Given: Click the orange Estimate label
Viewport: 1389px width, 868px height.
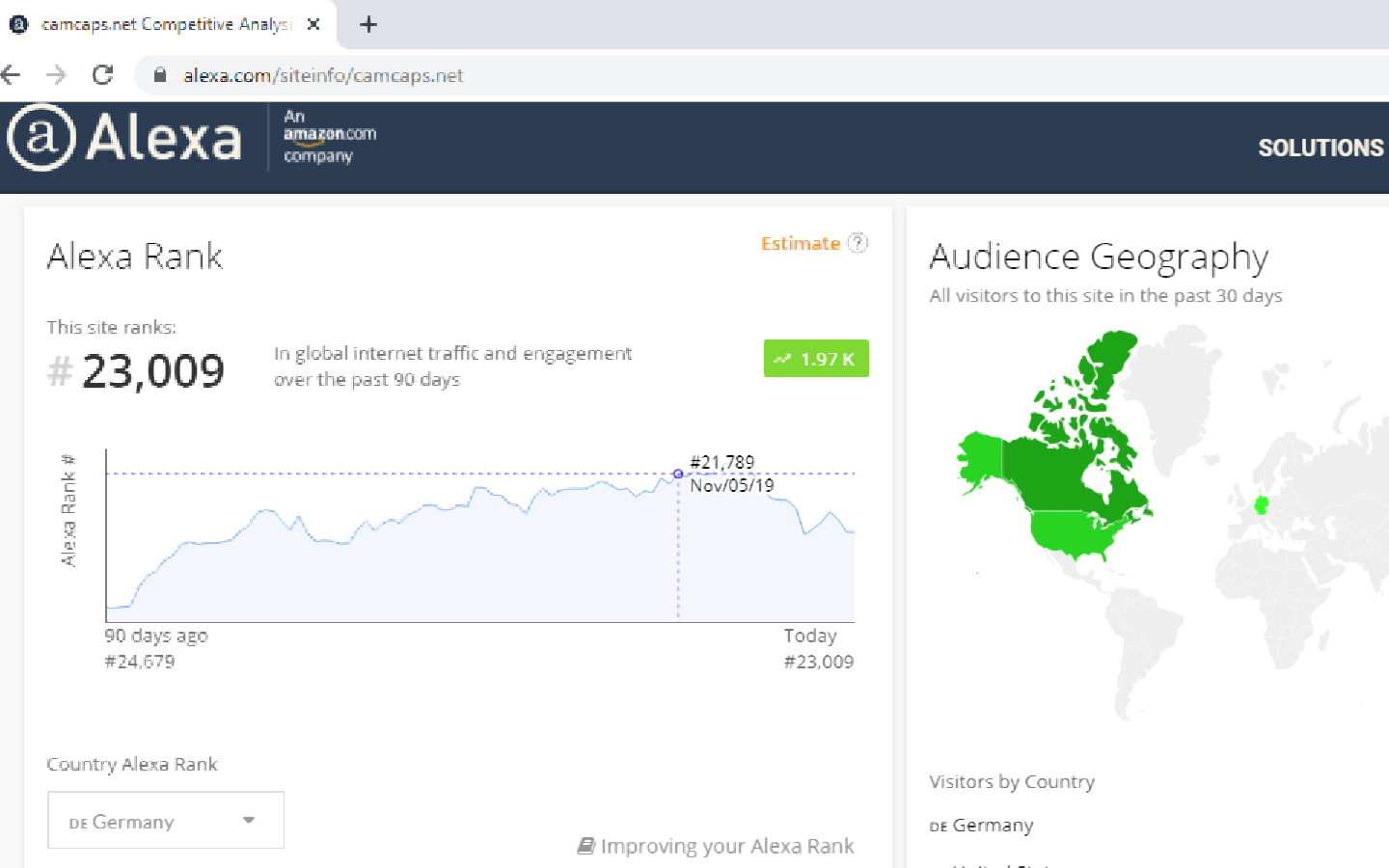Looking at the screenshot, I should tap(800, 243).
